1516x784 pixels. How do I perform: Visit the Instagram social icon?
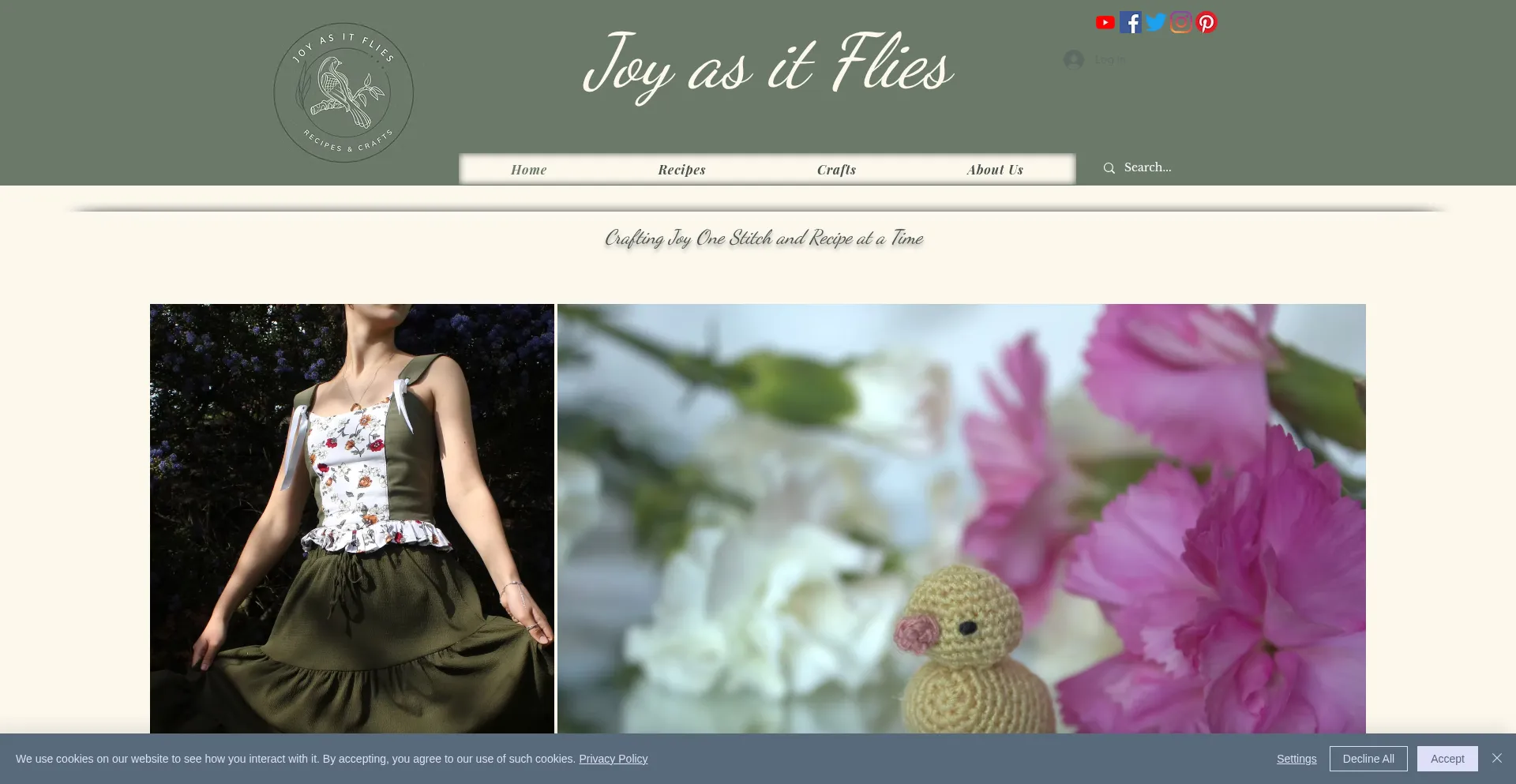click(1180, 22)
